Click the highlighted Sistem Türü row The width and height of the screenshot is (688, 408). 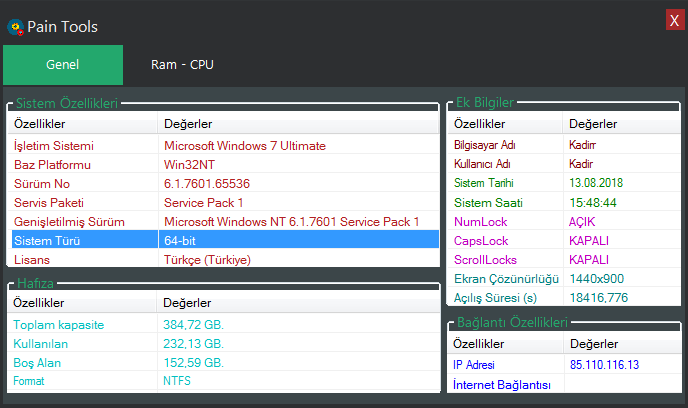(x=223, y=240)
